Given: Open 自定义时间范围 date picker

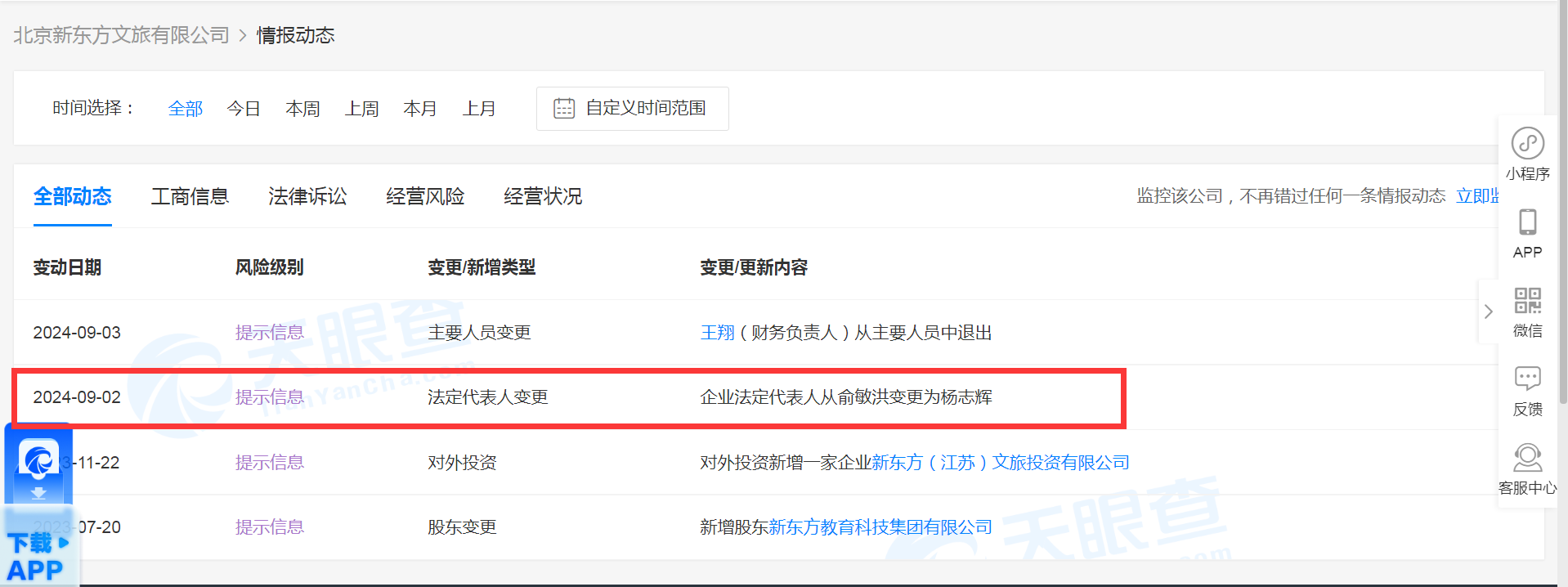Looking at the screenshot, I should (632, 108).
